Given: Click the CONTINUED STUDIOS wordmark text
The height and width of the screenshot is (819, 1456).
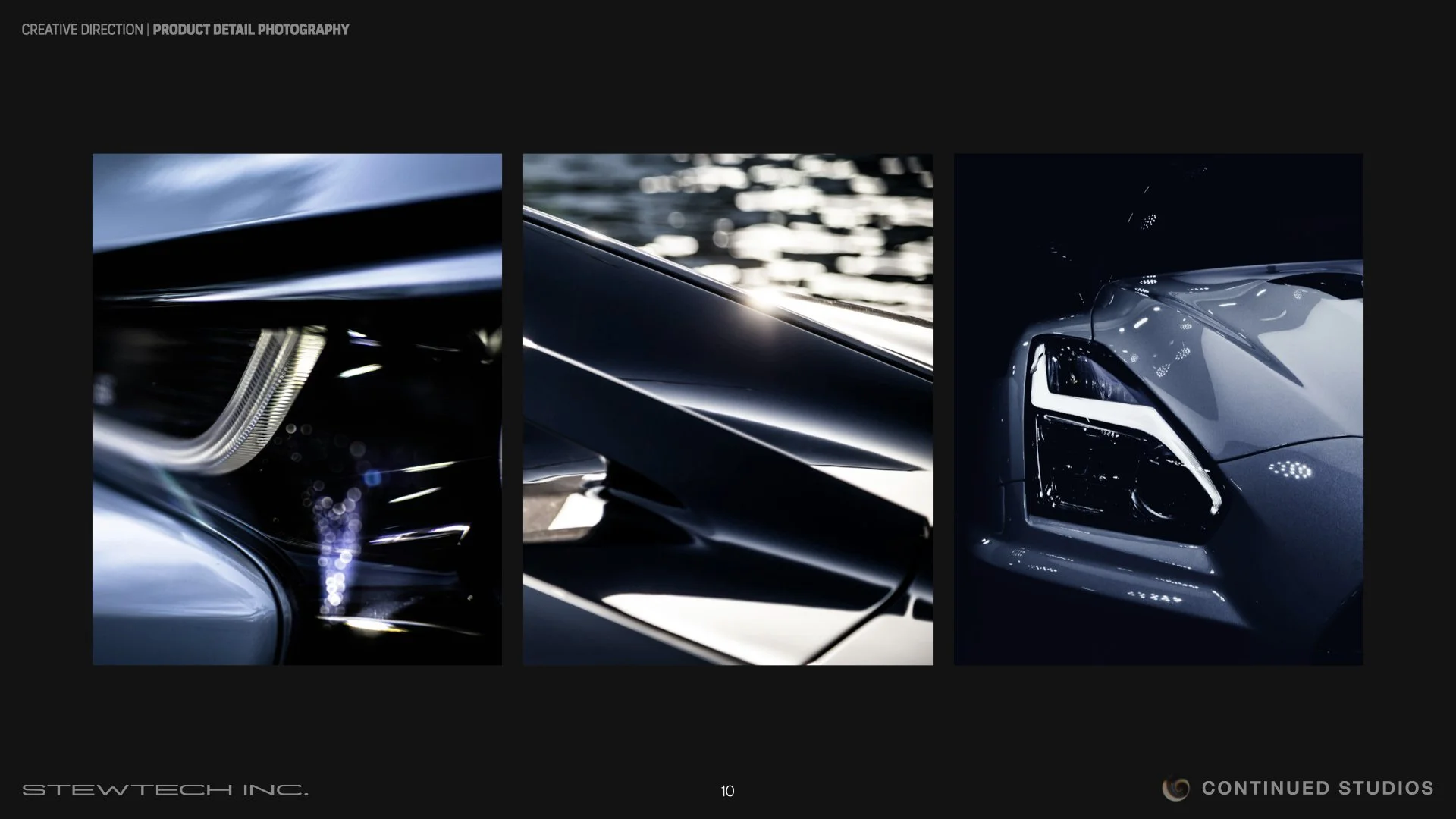Looking at the screenshot, I should 1317,789.
